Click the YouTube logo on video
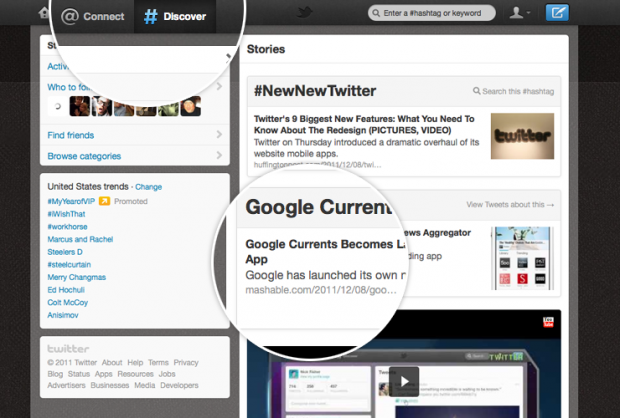Viewport: 620px width, 418px height. [548, 322]
